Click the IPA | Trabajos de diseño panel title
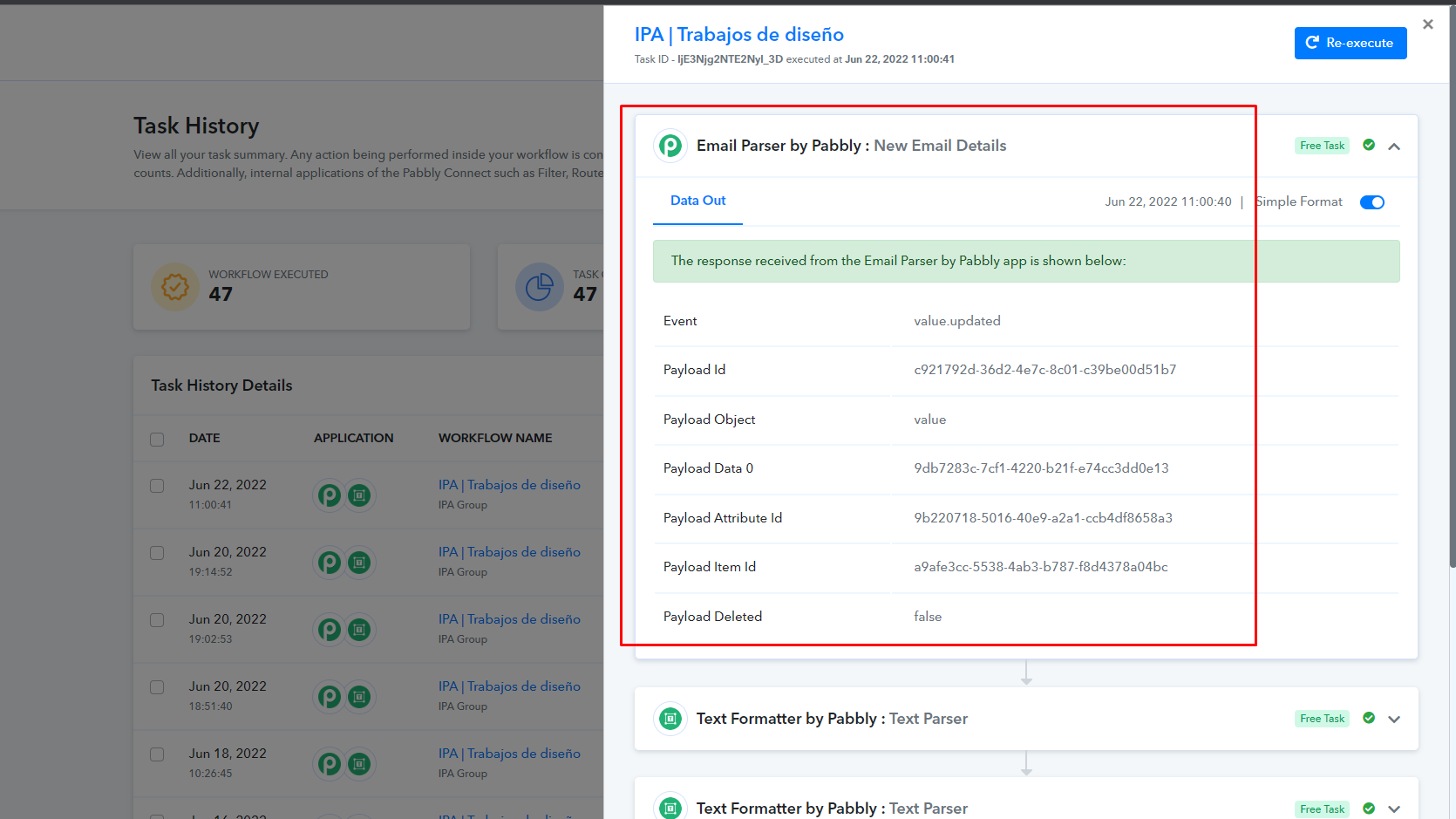Viewport: 1456px width, 819px height. (739, 34)
